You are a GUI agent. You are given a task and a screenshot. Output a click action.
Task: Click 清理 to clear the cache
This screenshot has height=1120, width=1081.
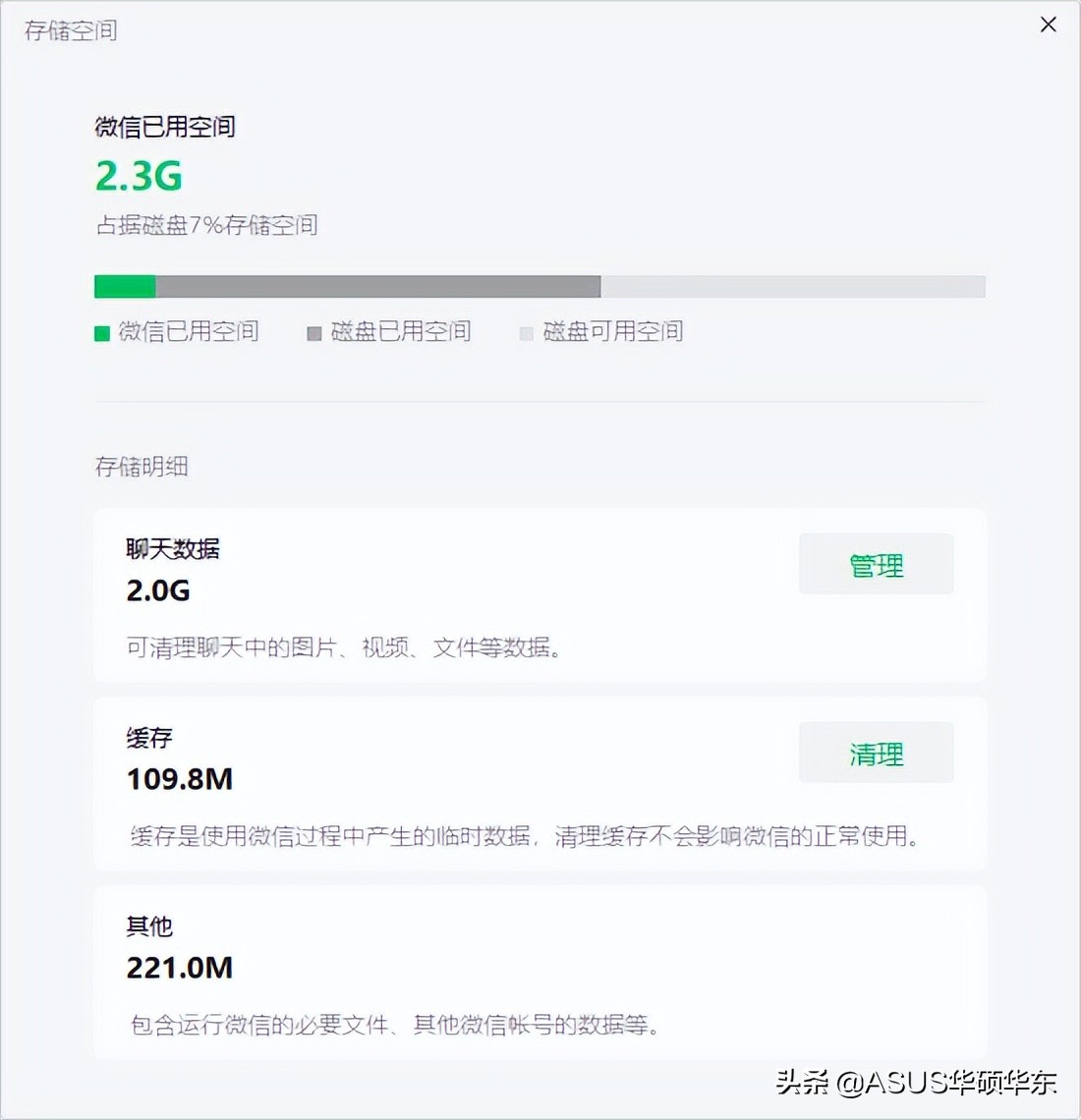pyautogui.click(x=876, y=753)
